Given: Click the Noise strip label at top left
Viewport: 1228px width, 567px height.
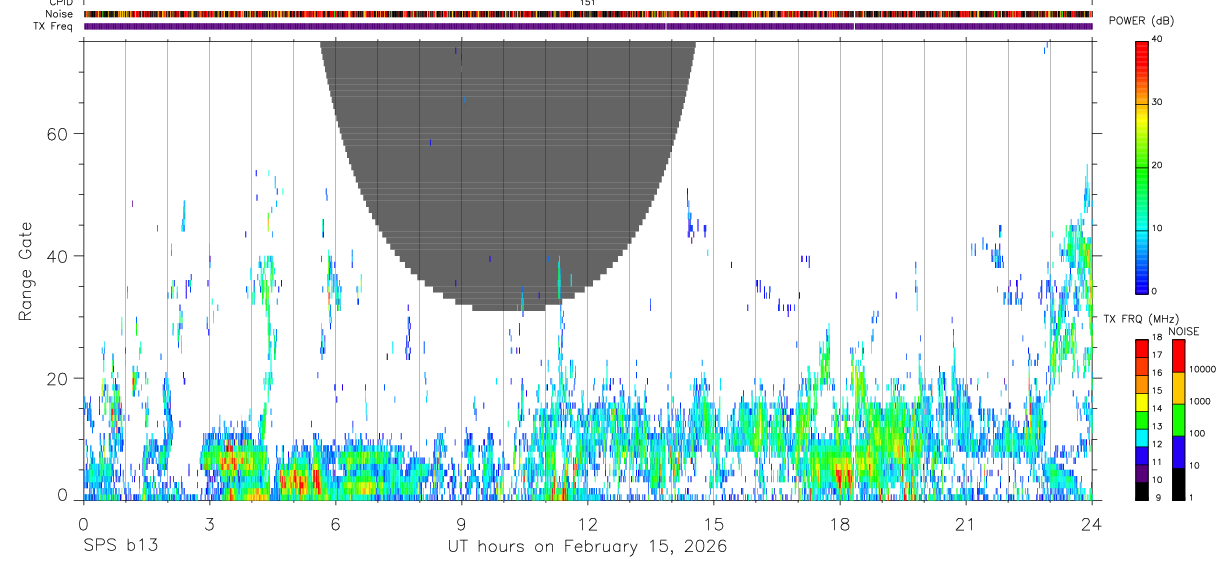Looking at the screenshot, I should [x=58, y=14].
